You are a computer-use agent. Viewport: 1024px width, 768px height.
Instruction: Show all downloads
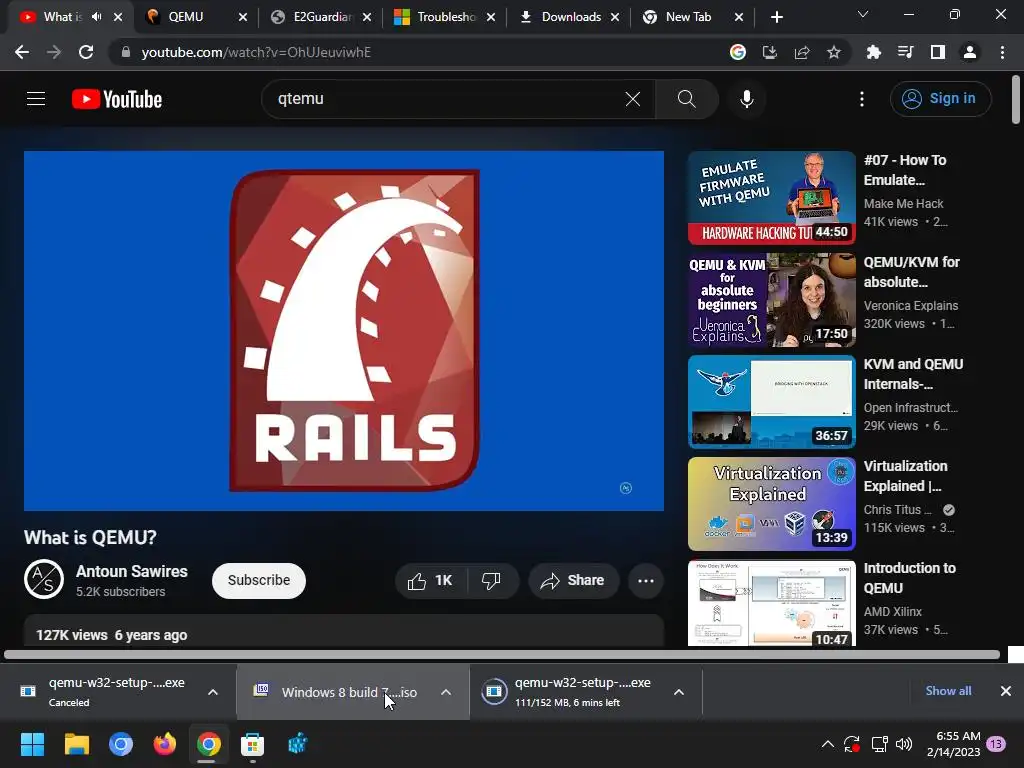(948, 691)
